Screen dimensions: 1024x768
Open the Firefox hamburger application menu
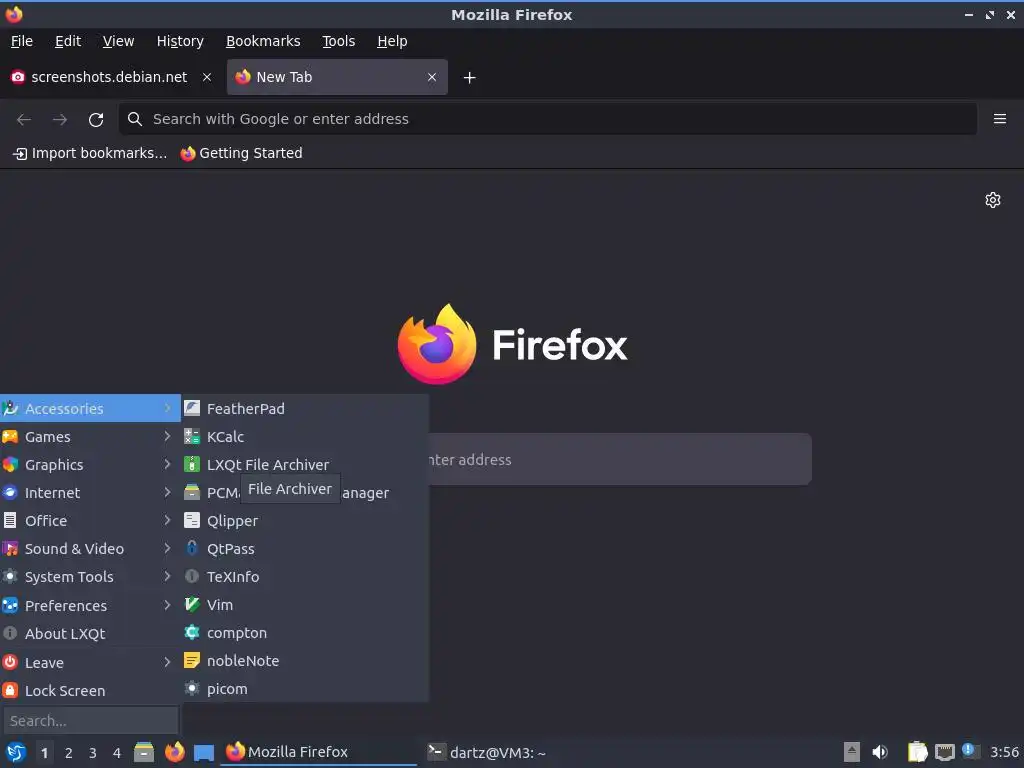pos(1000,119)
